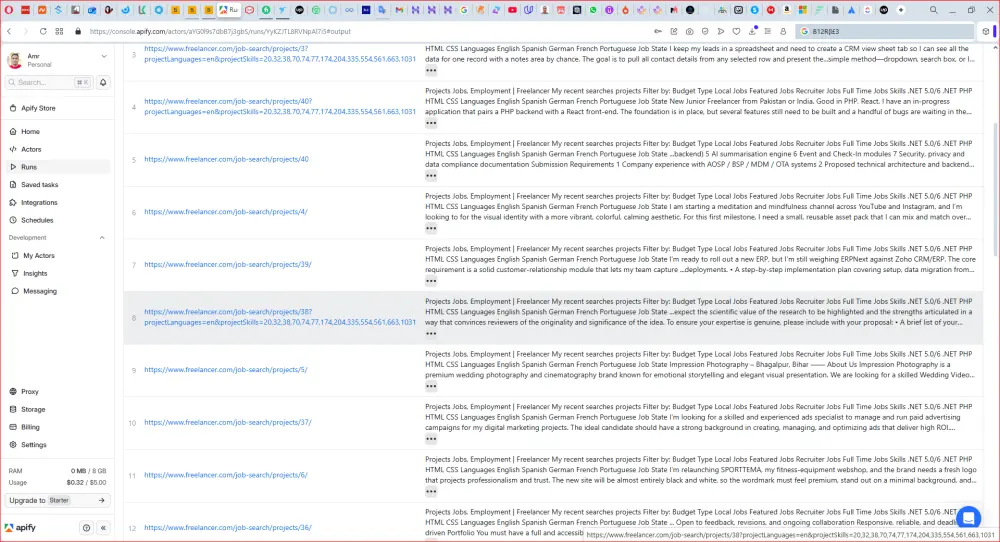Expand row 5 text with ellipsis button

[431, 176]
